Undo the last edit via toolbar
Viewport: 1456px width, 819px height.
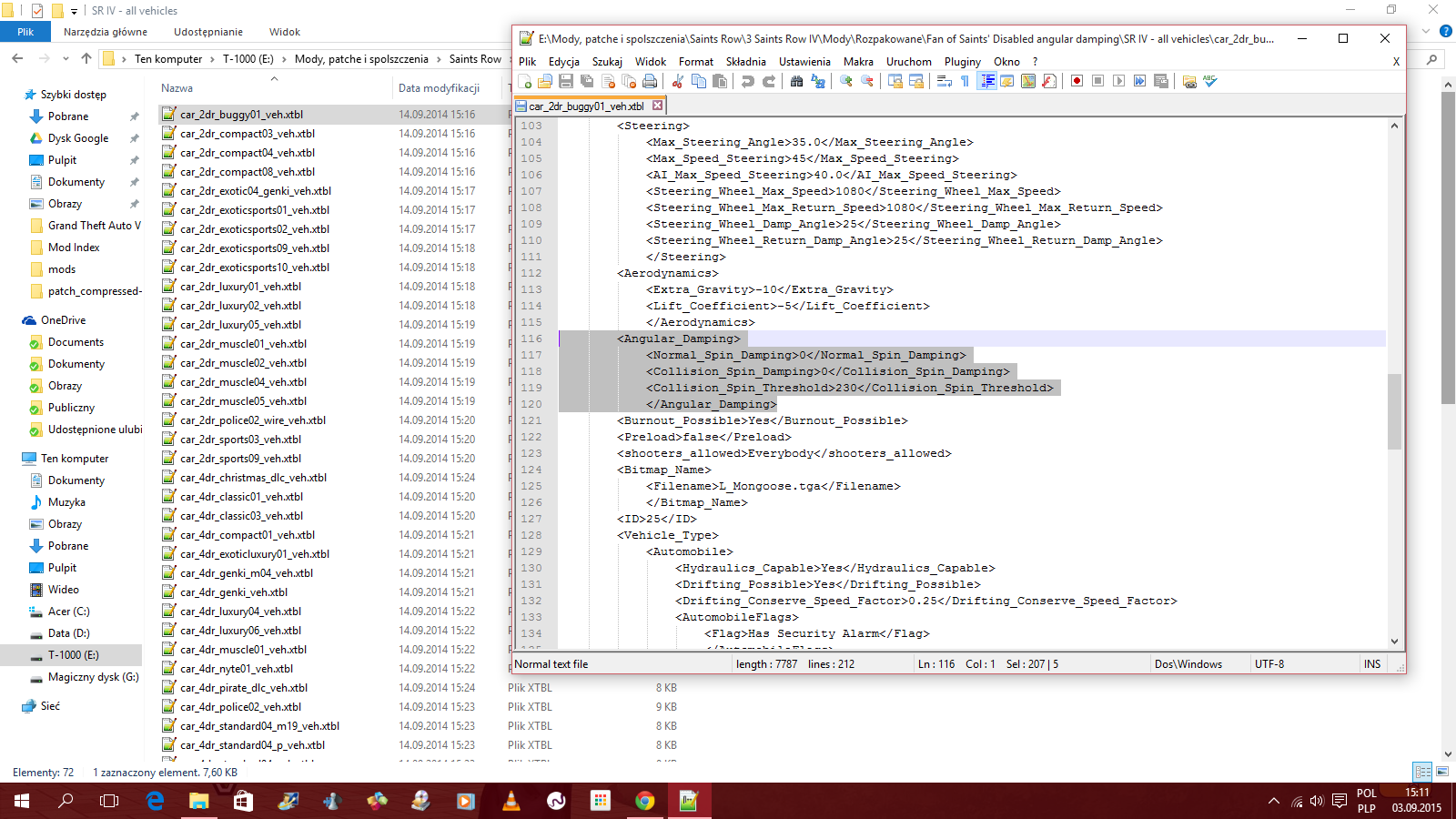[x=747, y=81]
